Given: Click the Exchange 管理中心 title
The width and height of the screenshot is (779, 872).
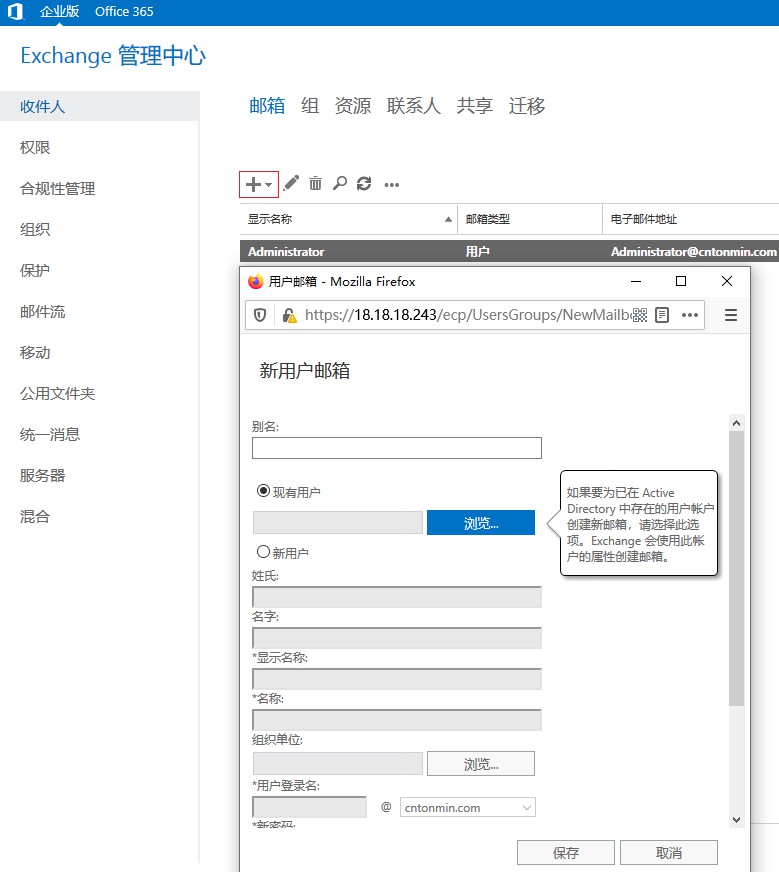Looking at the screenshot, I should 113,56.
